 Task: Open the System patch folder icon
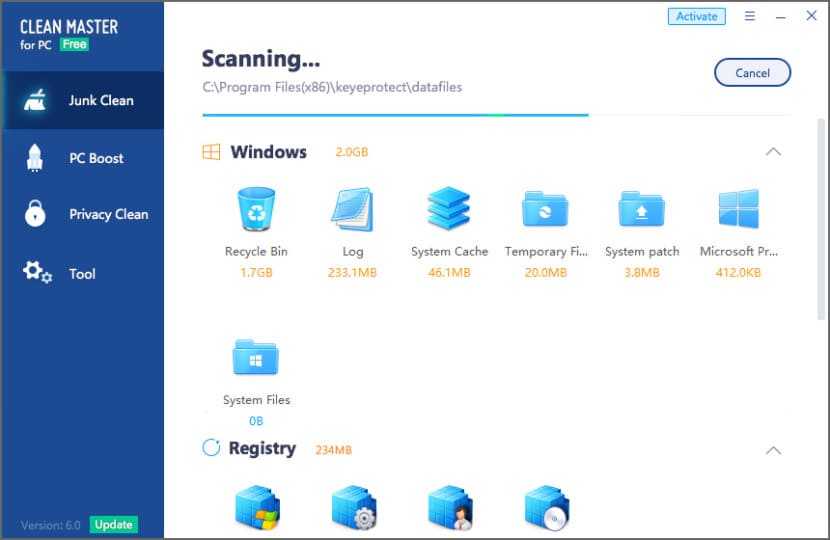pyautogui.click(x=642, y=209)
